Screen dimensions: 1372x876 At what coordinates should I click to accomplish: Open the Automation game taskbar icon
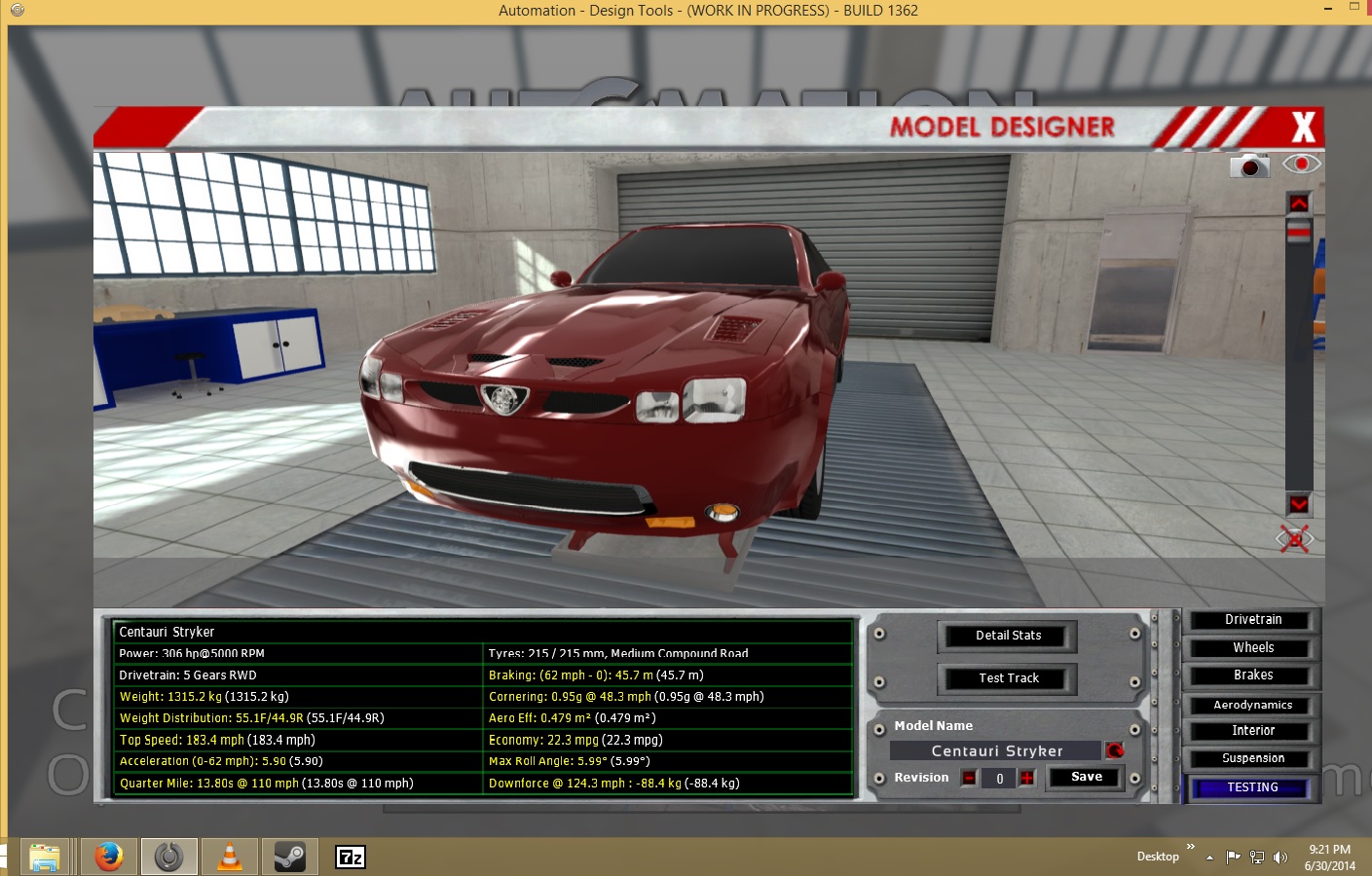pyautogui.click(x=169, y=857)
